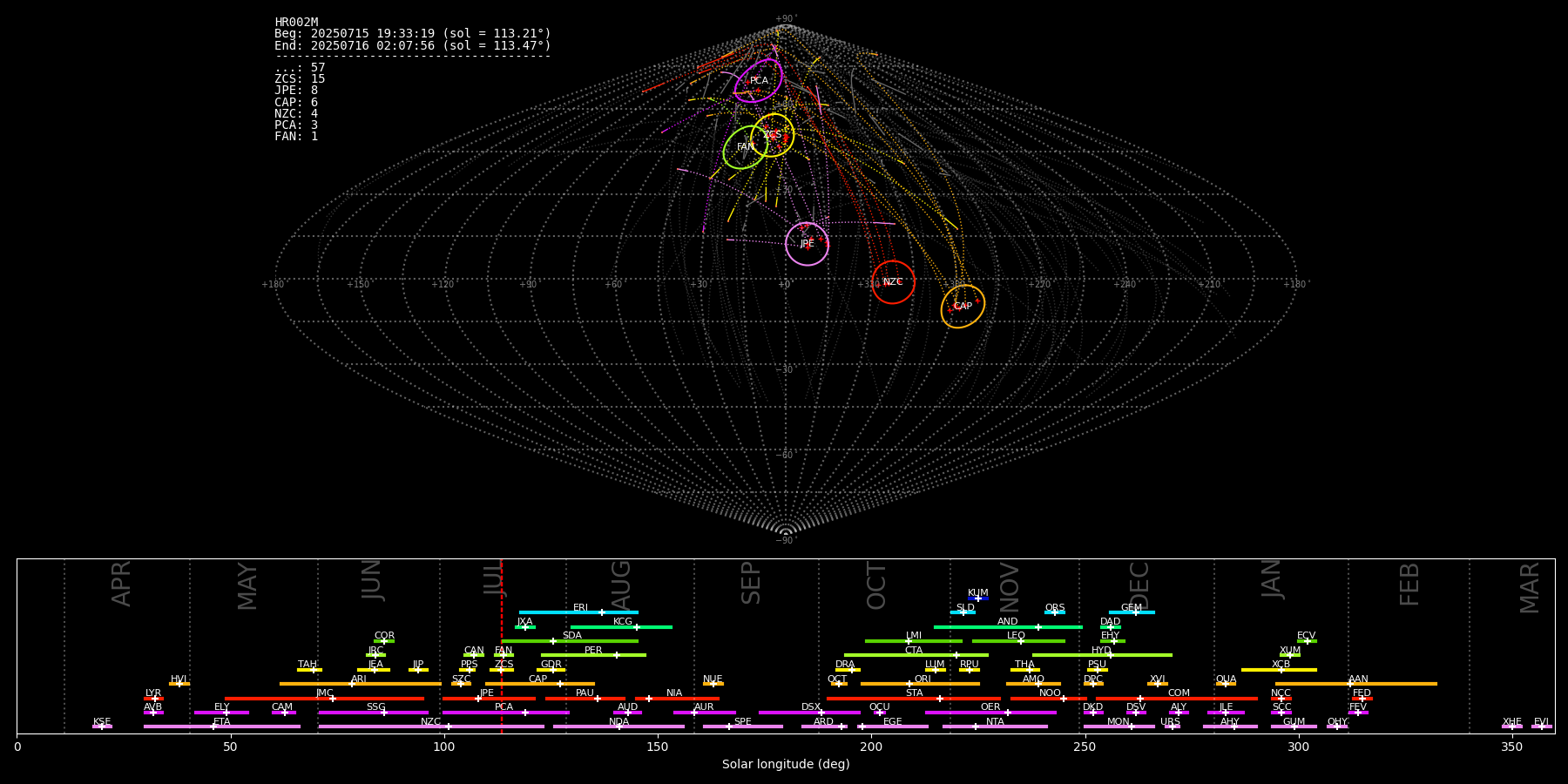Screen dimensions: 1568x784
Task: Click the NTA shower bar in timeline
Action: 995,727
